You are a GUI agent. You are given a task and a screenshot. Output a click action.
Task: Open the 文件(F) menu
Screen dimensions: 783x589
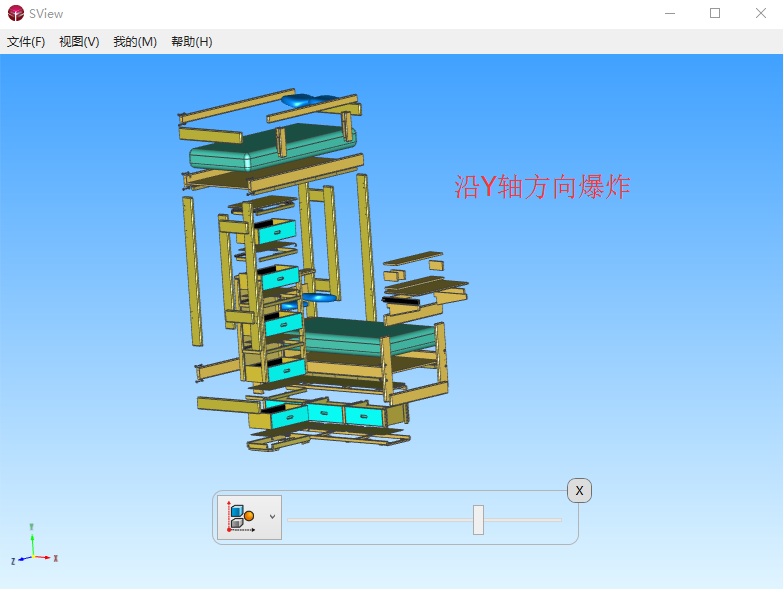(x=26, y=41)
